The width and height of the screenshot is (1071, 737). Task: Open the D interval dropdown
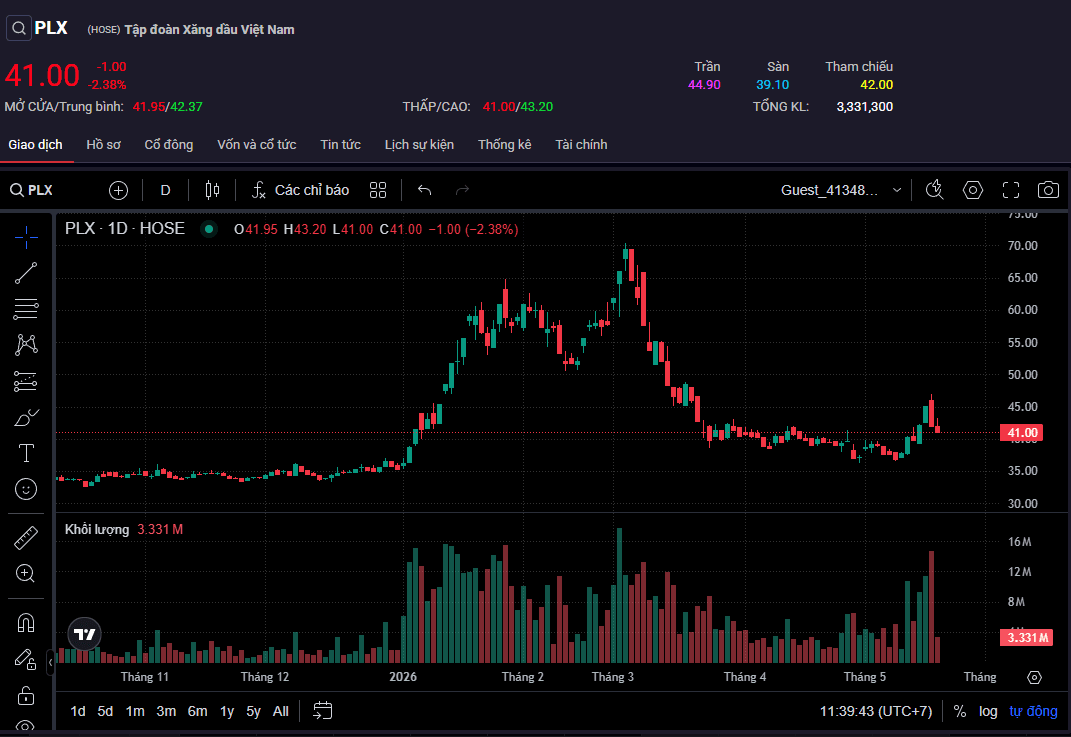(165, 191)
